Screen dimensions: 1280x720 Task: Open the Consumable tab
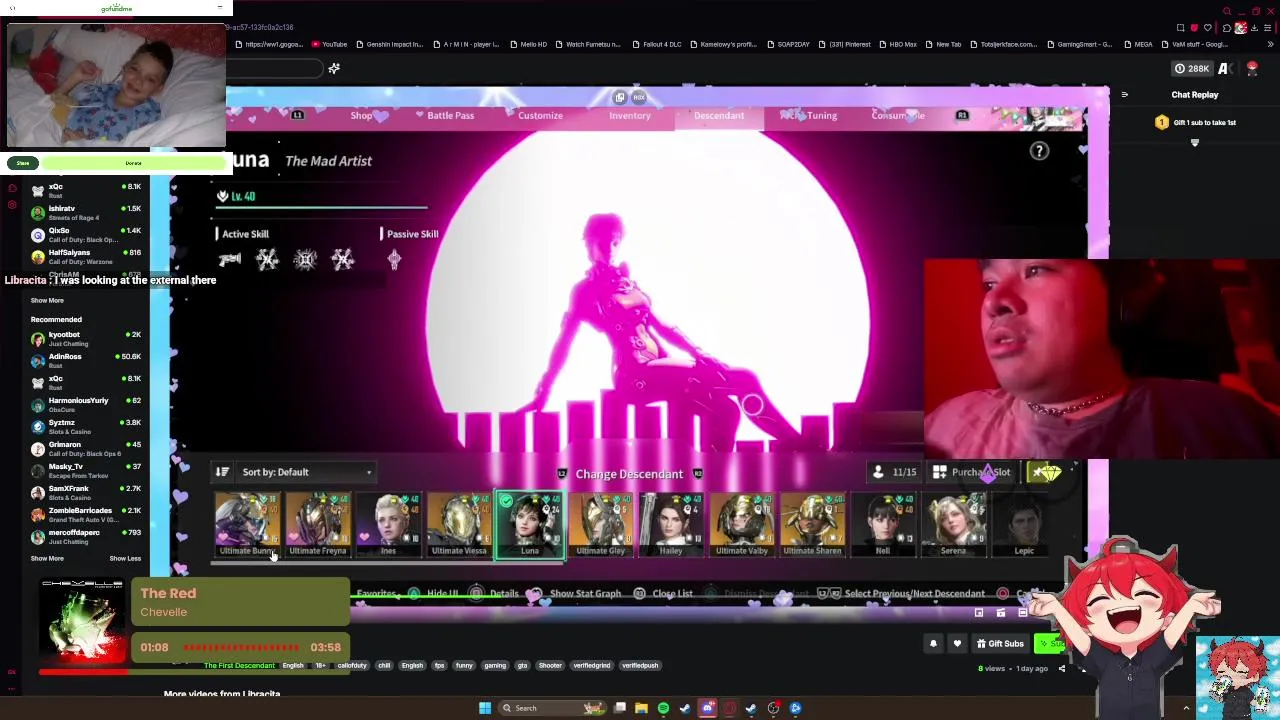(x=897, y=115)
